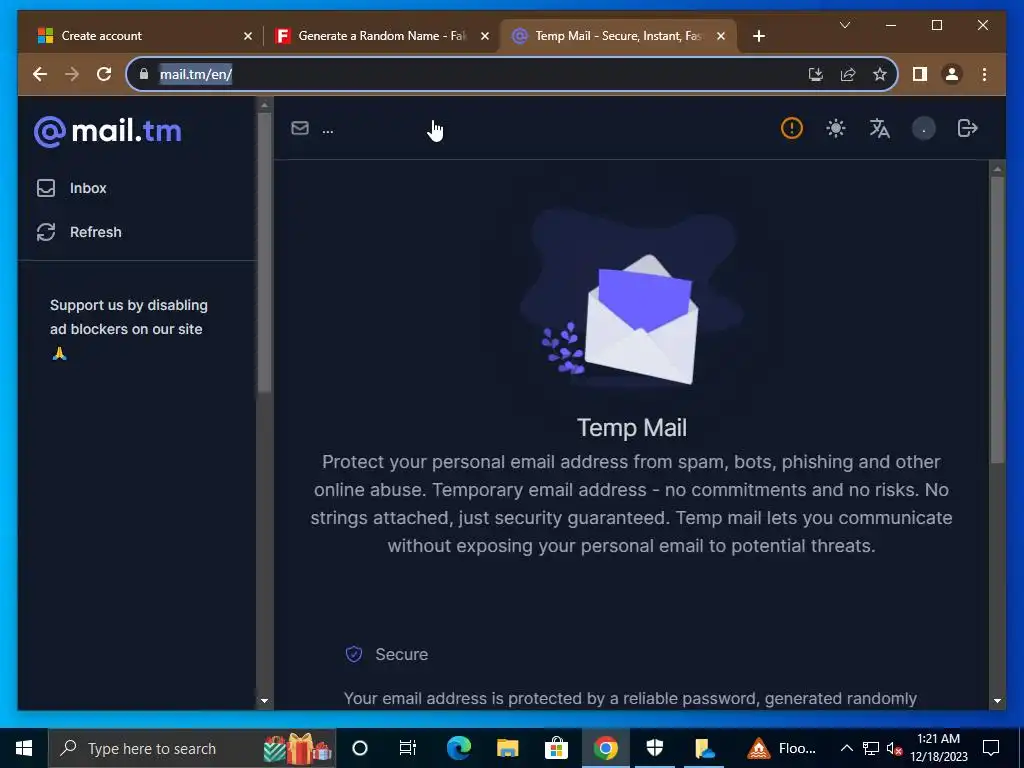Click the yellow file taskbar icon

pos(704,748)
